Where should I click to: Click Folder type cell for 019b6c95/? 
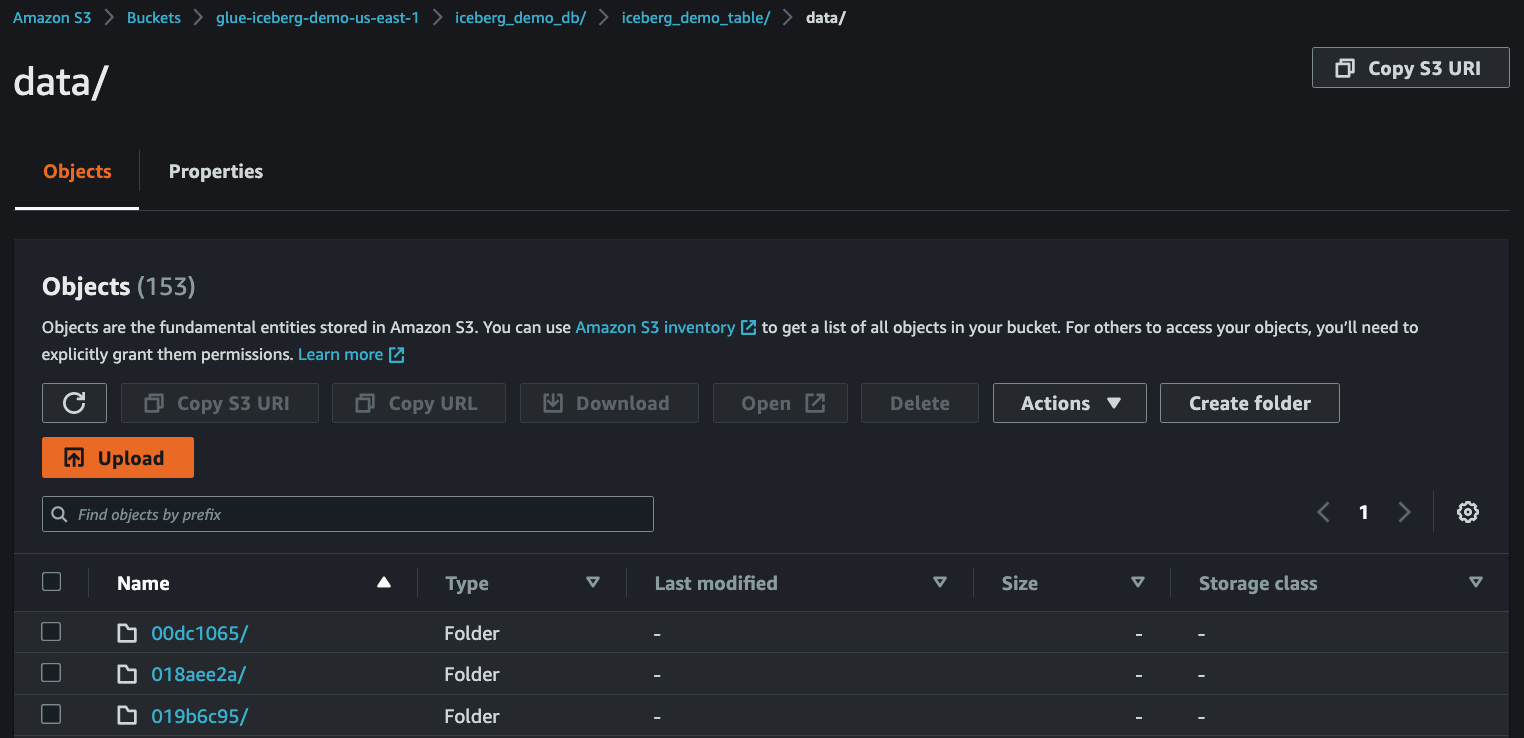tap(472, 716)
